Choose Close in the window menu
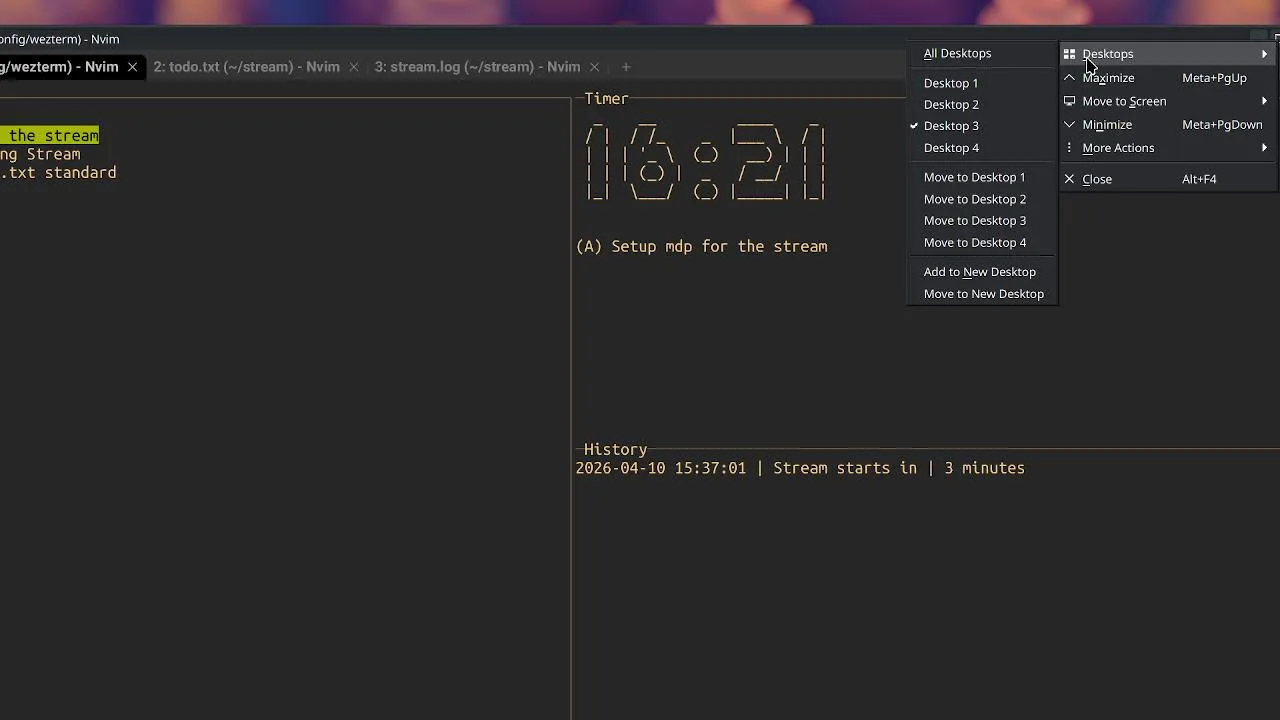 tap(1168, 179)
